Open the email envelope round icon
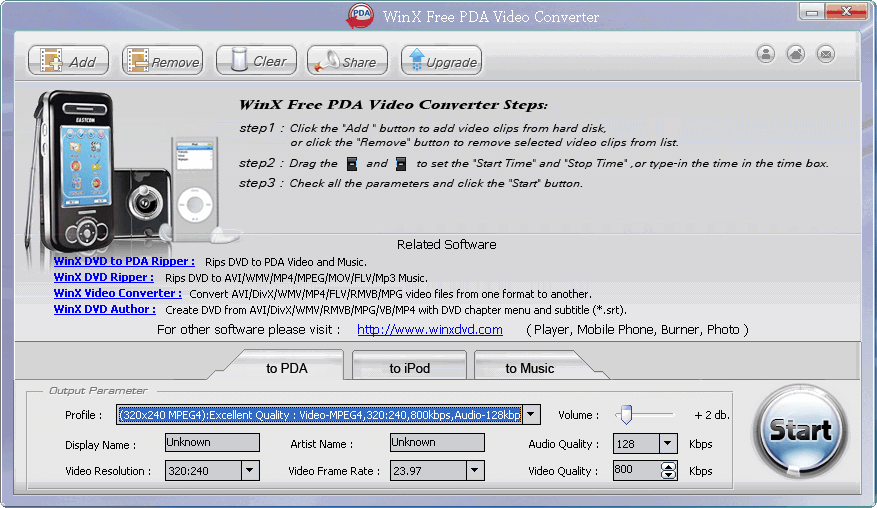Screen dimensions: 877x508 click(826, 54)
